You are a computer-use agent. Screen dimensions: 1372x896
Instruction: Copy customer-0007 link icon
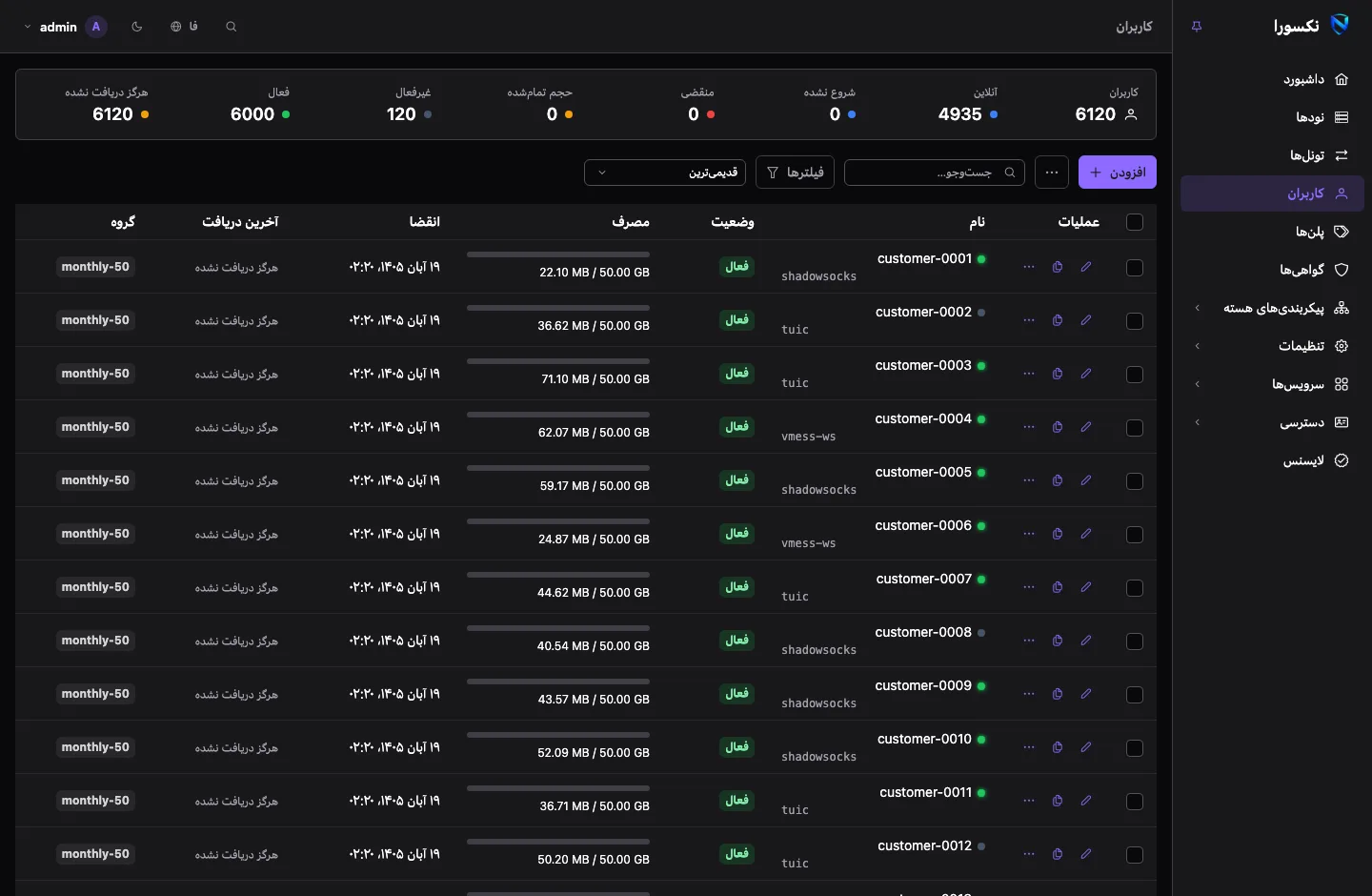pos(1057,587)
